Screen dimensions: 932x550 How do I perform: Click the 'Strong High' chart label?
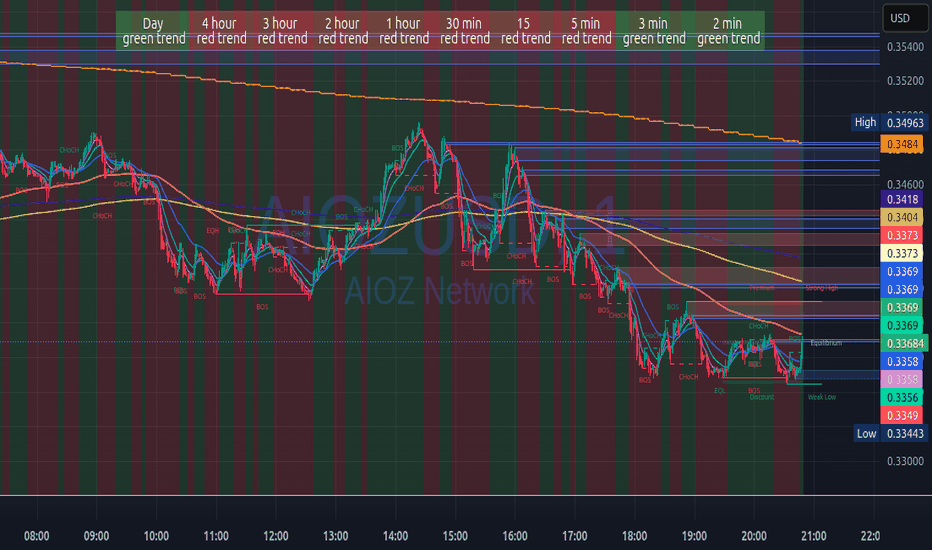tap(822, 288)
